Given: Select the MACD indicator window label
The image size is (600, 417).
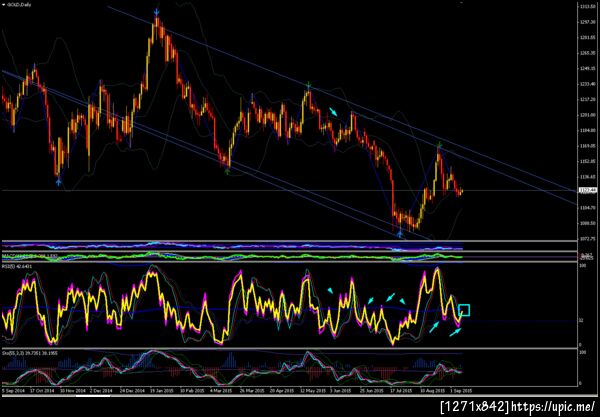Looking at the screenshot, I should (x=30, y=255).
